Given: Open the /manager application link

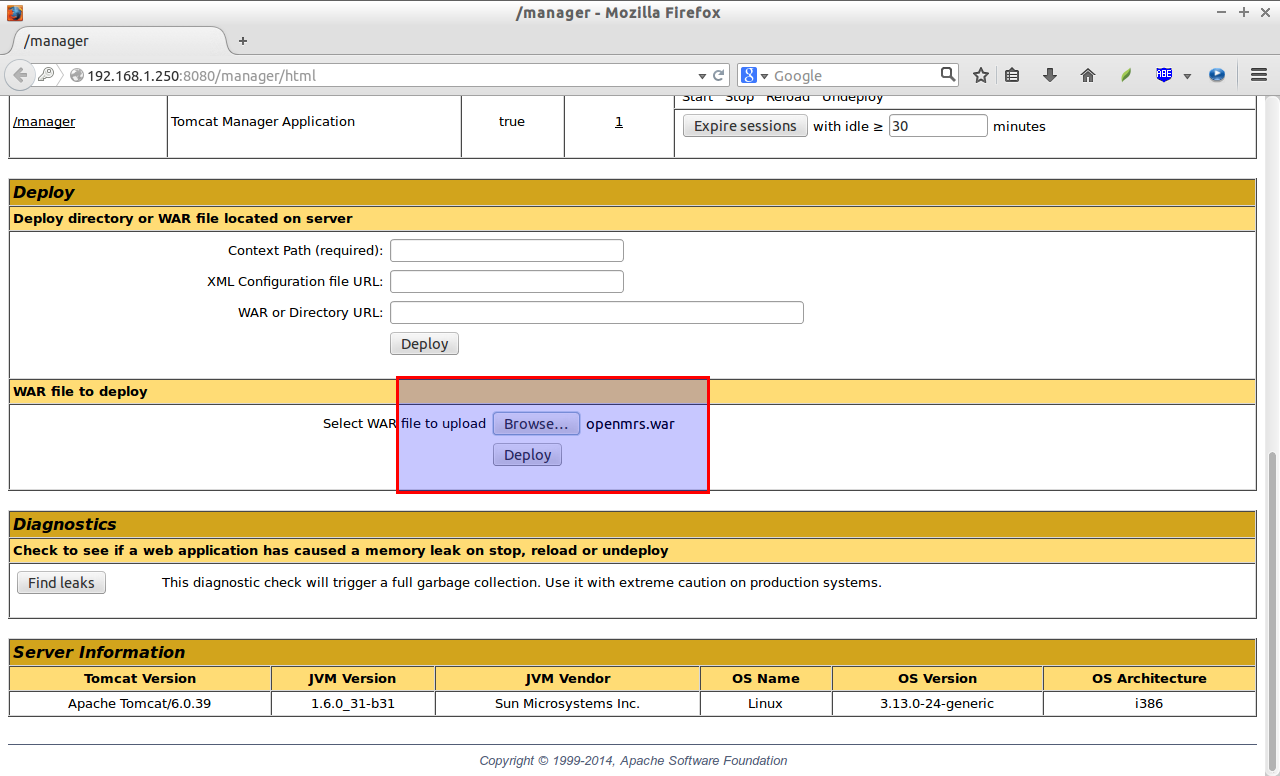Looking at the screenshot, I should (x=44, y=121).
